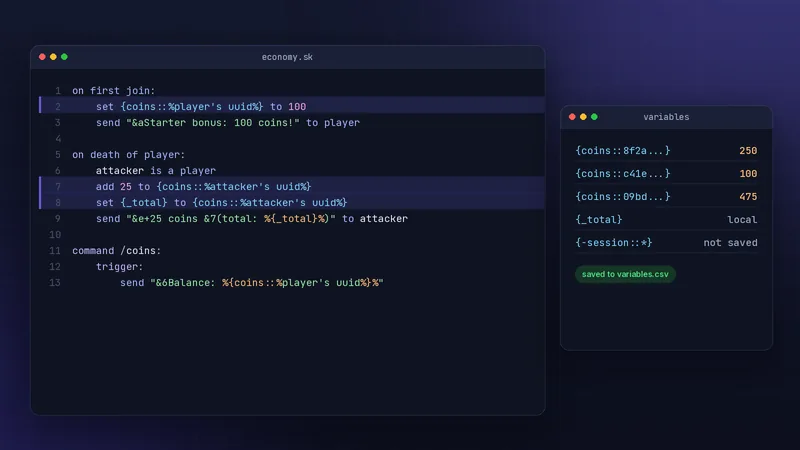Click line number 10 in gutter
The width and height of the screenshot is (800, 450).
tap(55, 235)
